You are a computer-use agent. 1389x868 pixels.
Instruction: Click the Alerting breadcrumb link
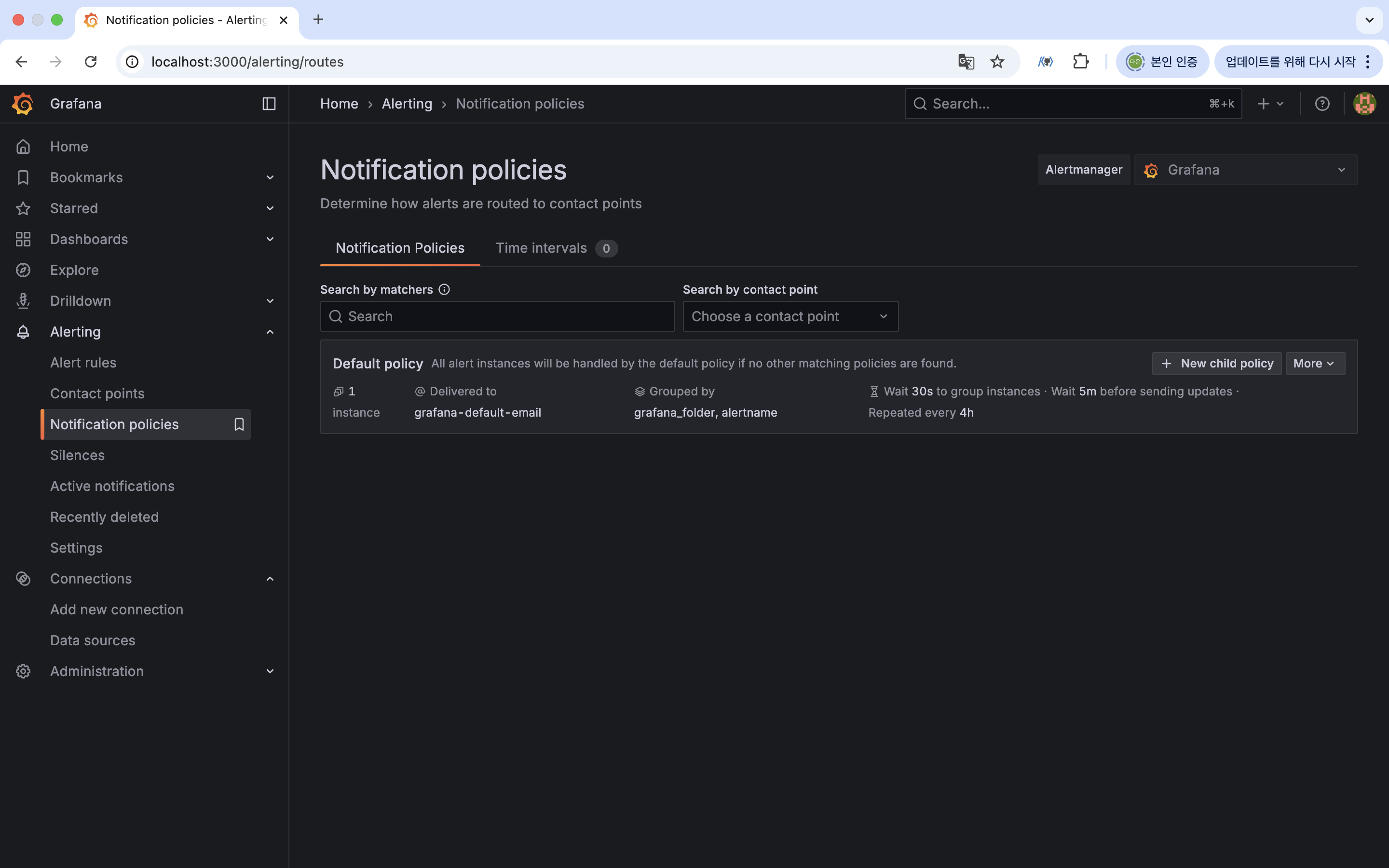click(x=407, y=104)
